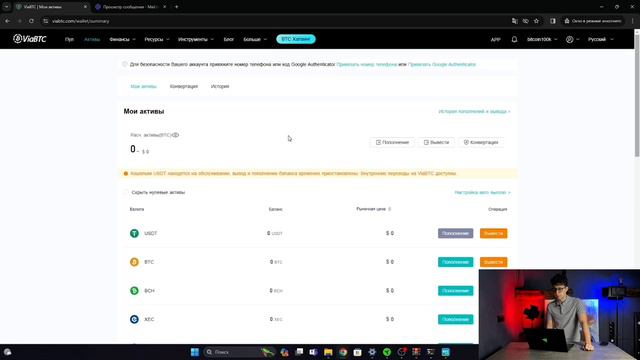Click the link to bind Google Authenticator
Screen dimensions: 640x360
tap(442, 64)
